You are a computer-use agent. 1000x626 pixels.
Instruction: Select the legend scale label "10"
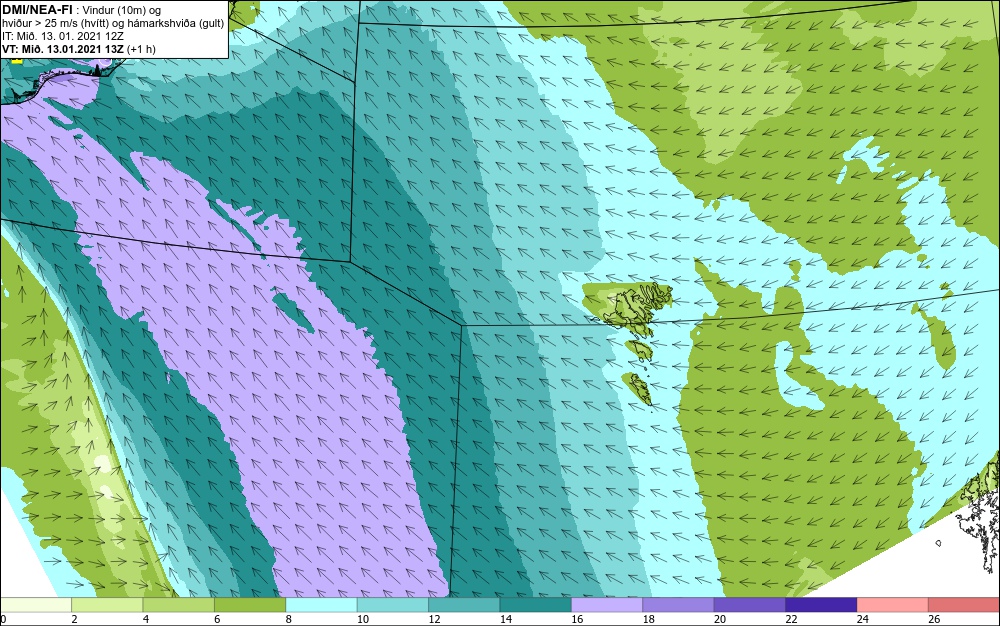(363, 619)
